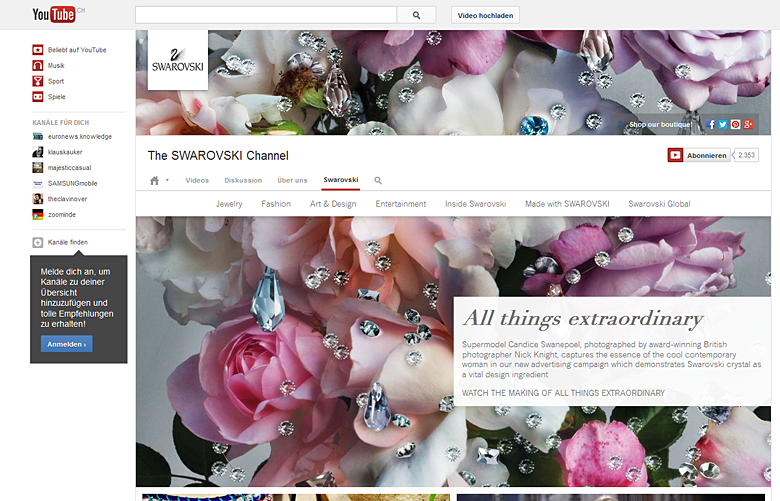Image resolution: width=780 pixels, height=501 pixels.
Task: Select the Art & Design category
Action: (333, 204)
